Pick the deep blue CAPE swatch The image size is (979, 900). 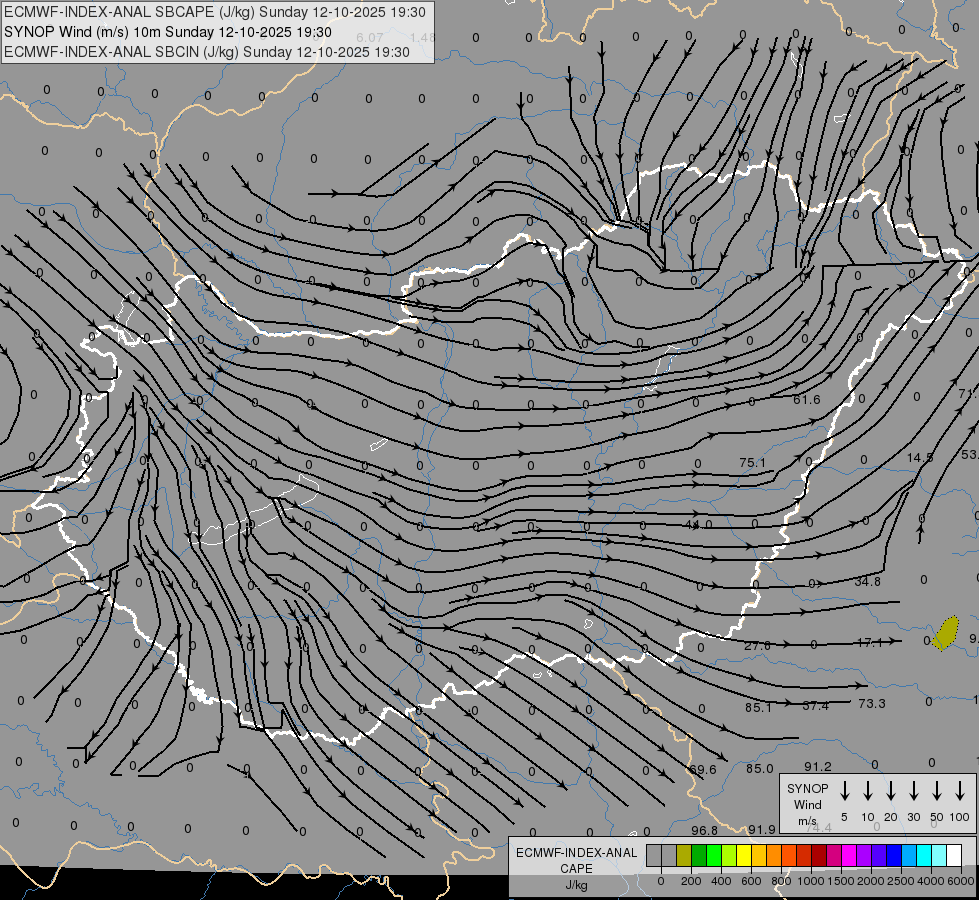coord(893,855)
